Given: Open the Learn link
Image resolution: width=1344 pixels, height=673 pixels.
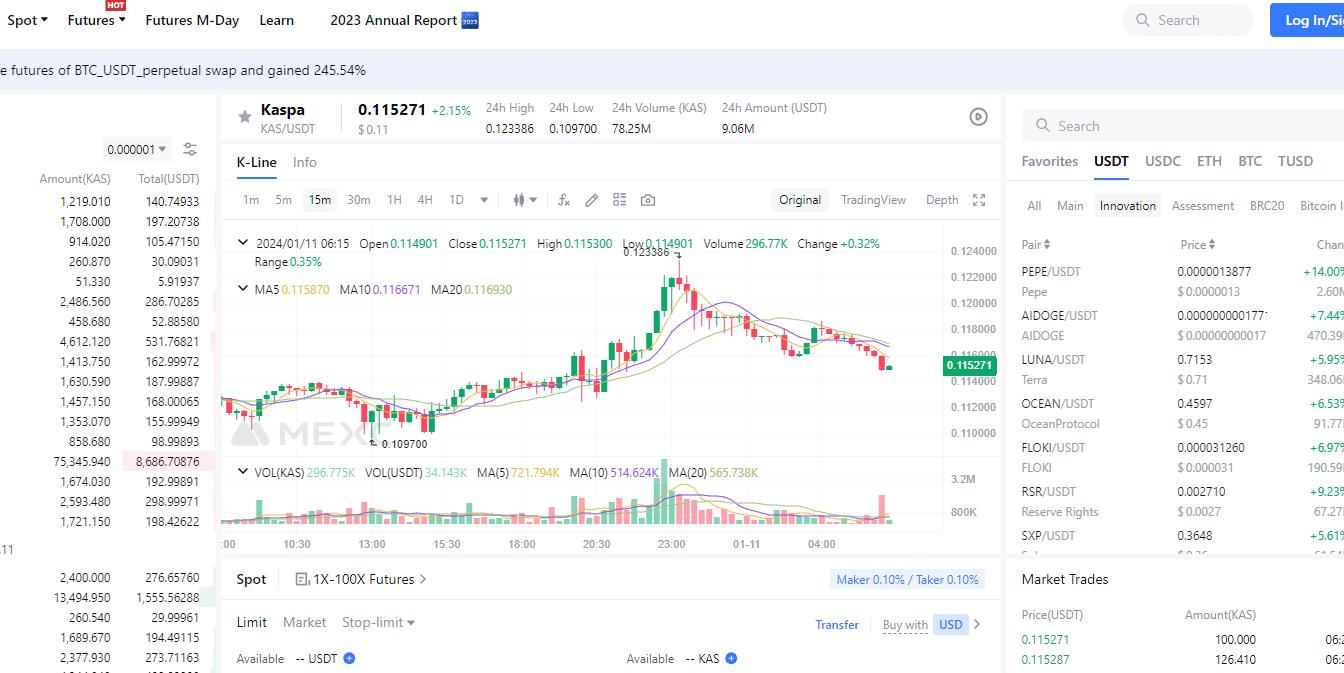Looking at the screenshot, I should [277, 20].
